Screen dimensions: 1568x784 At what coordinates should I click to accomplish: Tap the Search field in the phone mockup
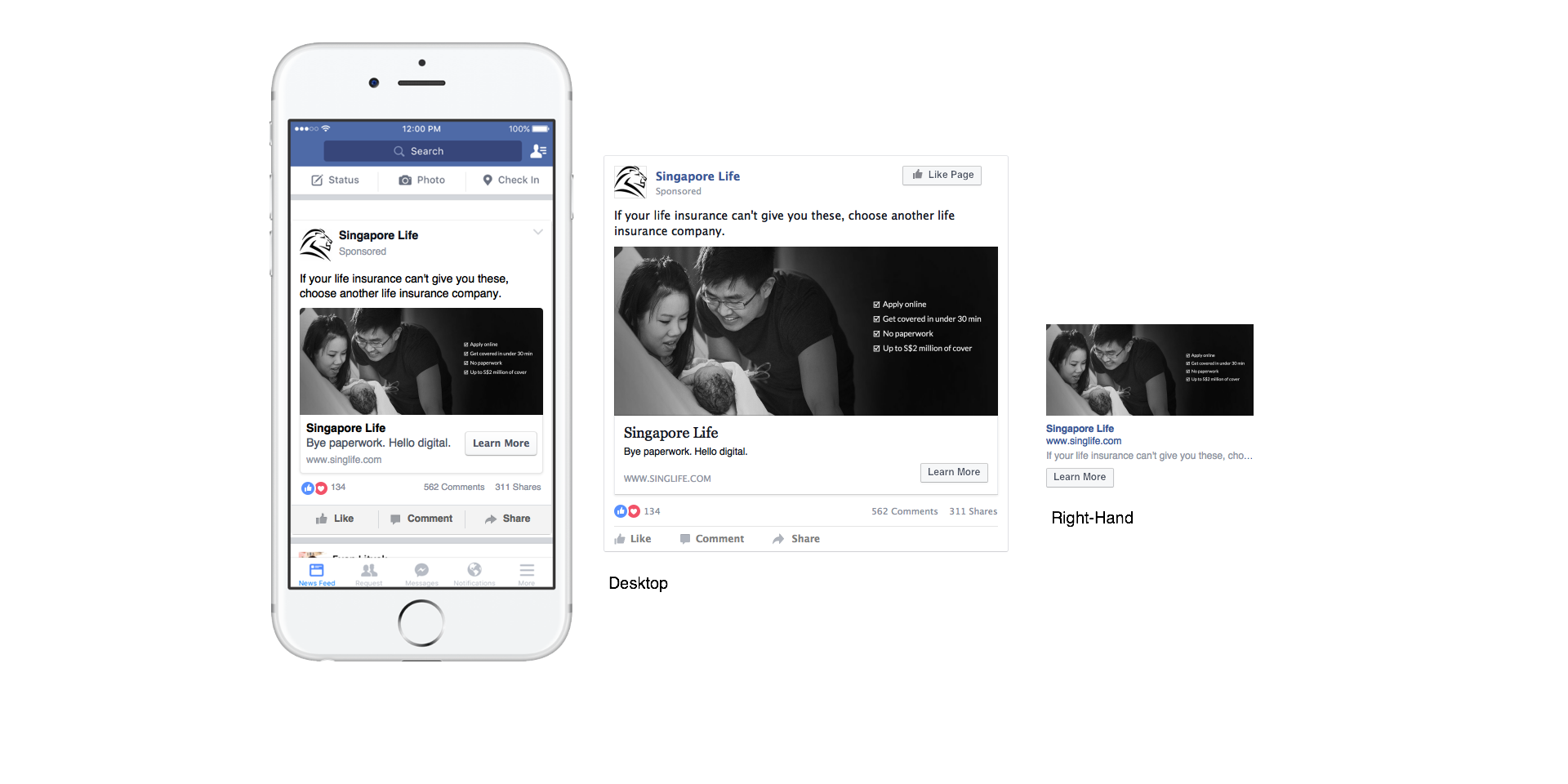coord(422,151)
